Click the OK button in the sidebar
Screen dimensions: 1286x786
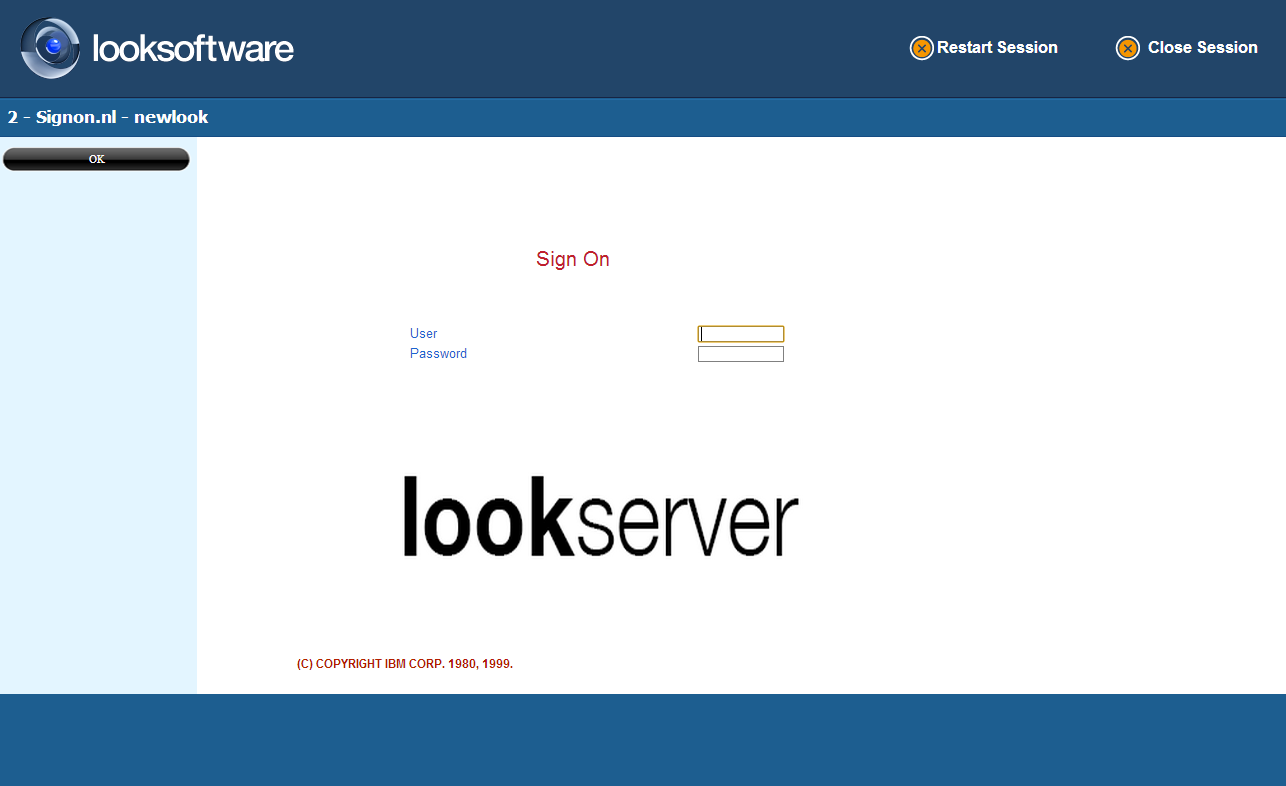[96, 159]
